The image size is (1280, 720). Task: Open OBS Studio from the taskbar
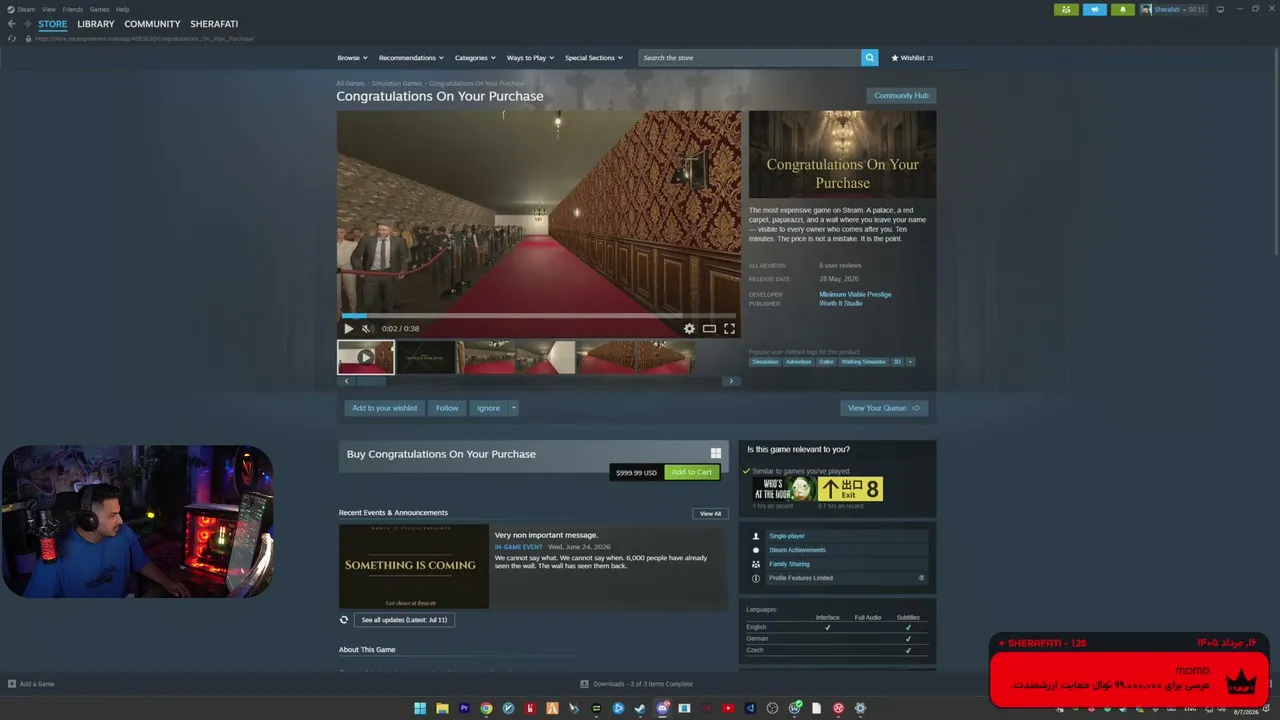(x=772, y=709)
